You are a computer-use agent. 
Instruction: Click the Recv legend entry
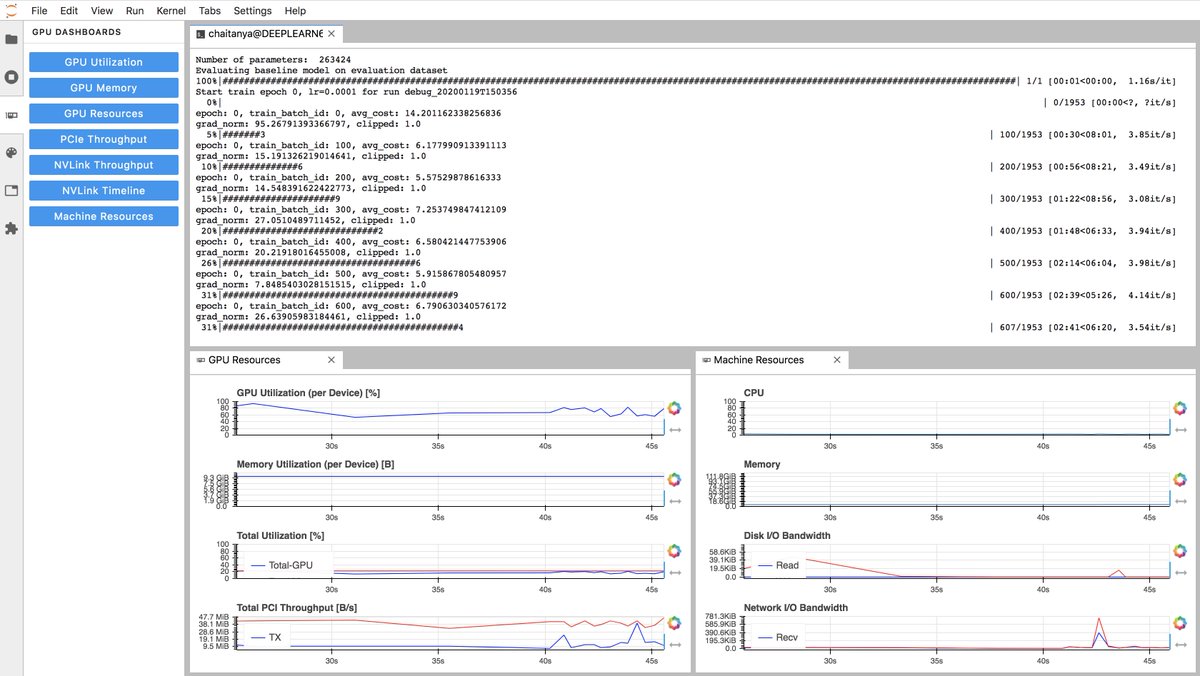[x=779, y=637]
